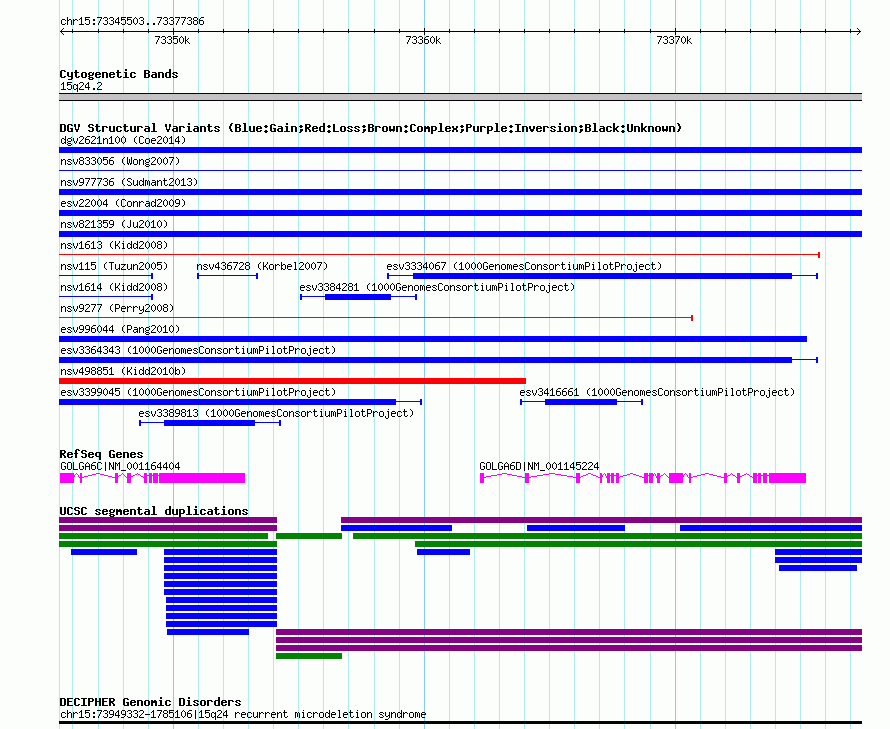Screen dimensions: 890x729
Task: Click the ruler's right arrow end
Action: [859, 31]
